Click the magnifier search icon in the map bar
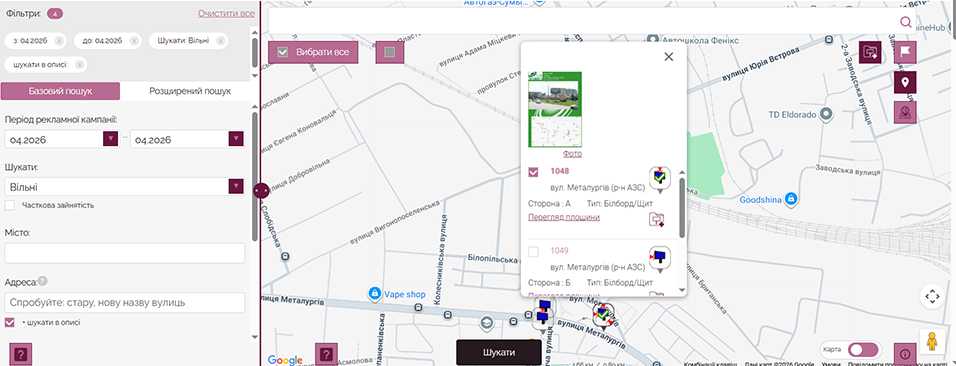The image size is (956, 366). pyautogui.click(x=906, y=23)
